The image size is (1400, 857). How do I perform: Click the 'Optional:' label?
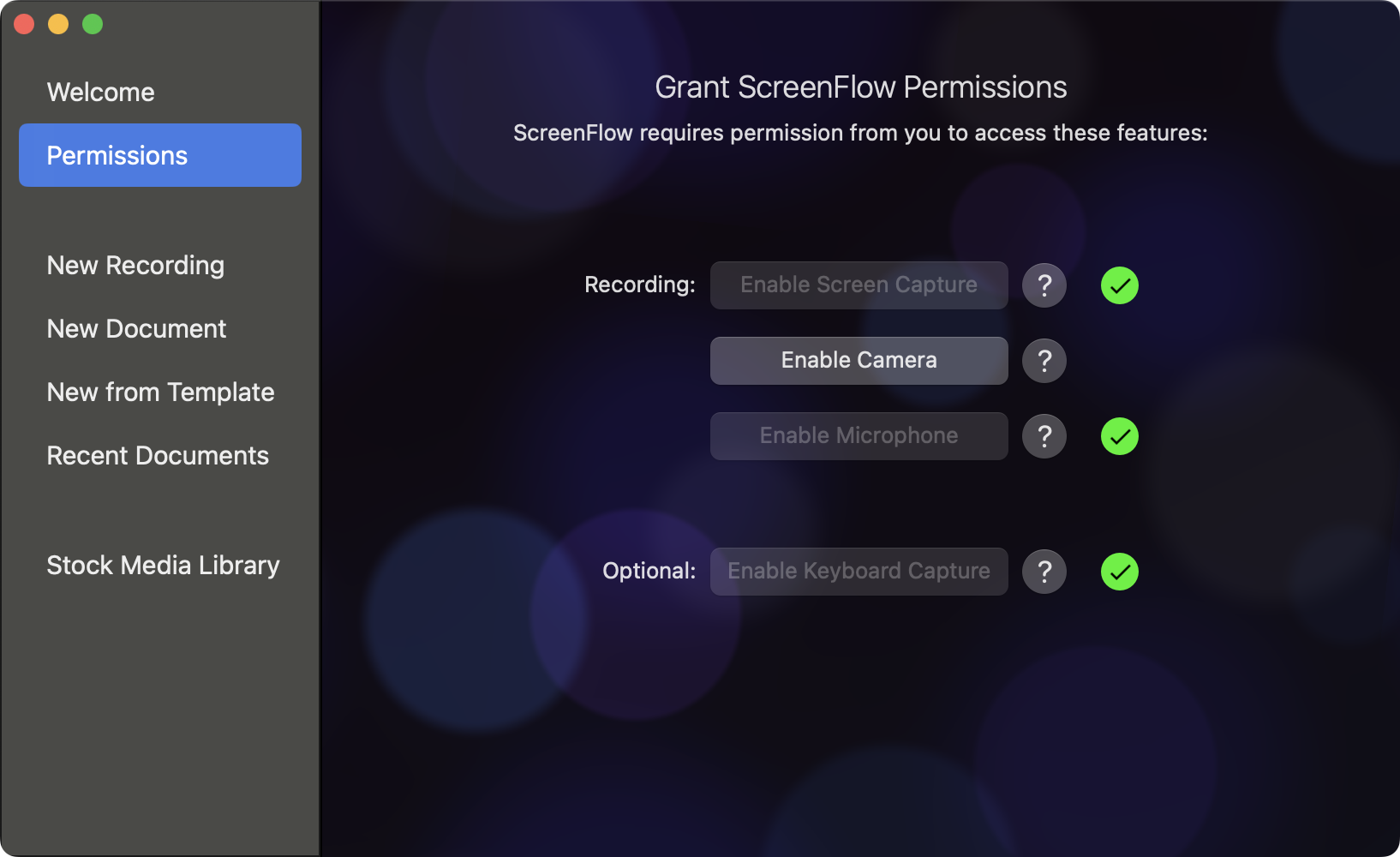(x=649, y=571)
